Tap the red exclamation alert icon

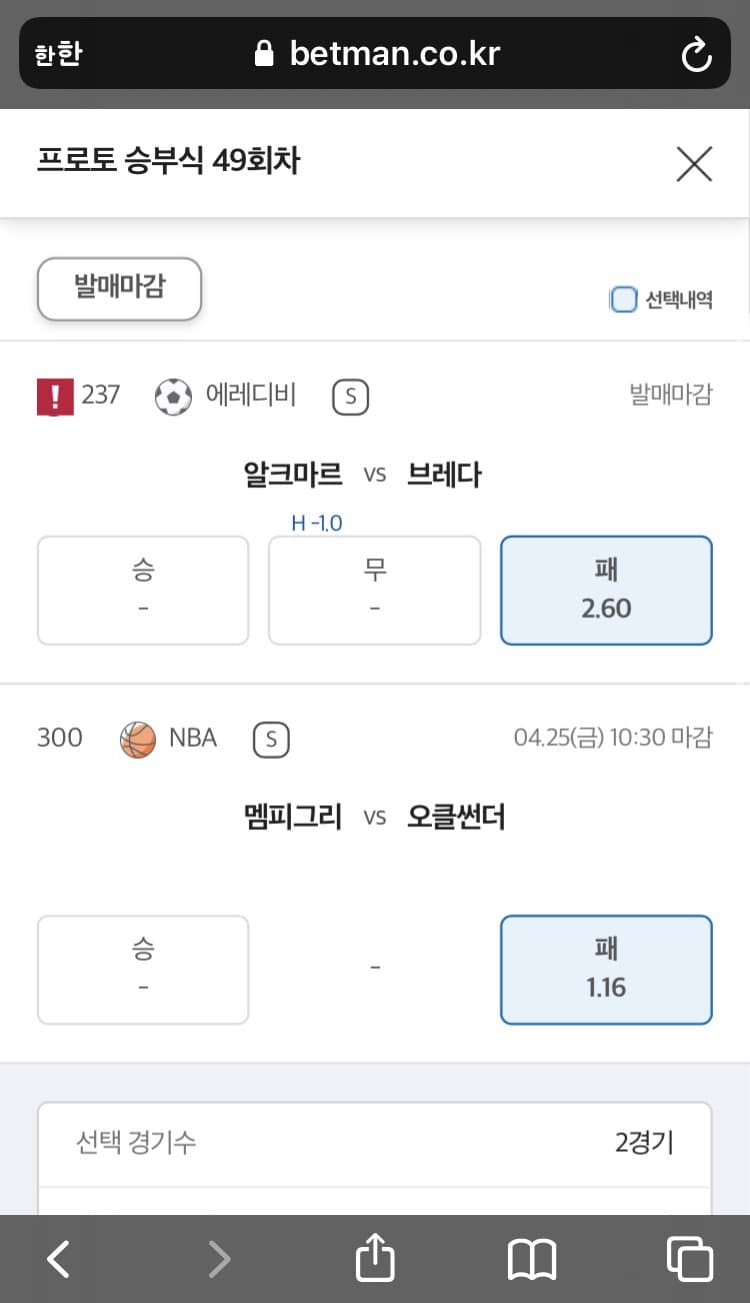click(54, 396)
